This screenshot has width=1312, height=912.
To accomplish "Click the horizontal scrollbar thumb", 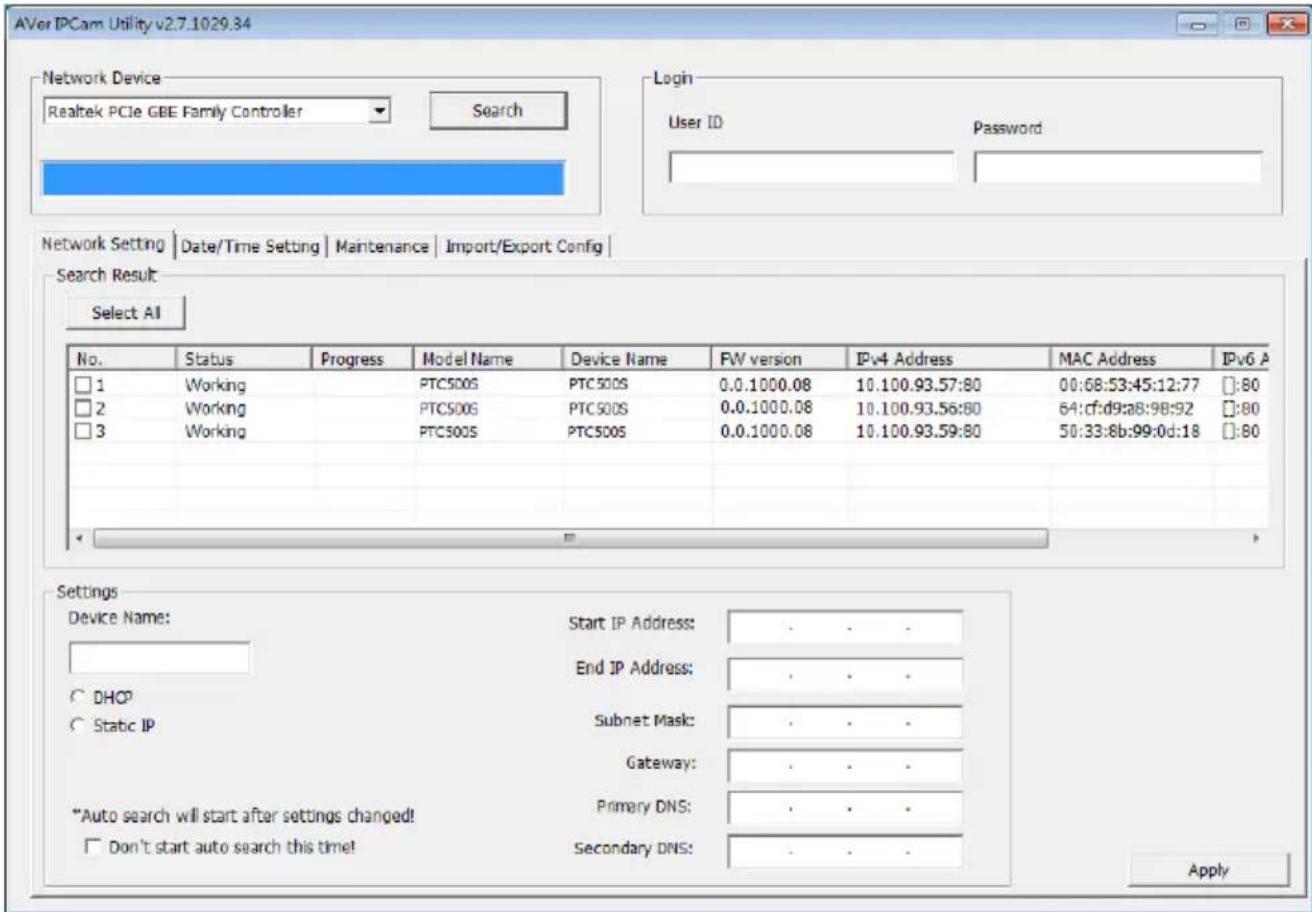I will 570,537.
